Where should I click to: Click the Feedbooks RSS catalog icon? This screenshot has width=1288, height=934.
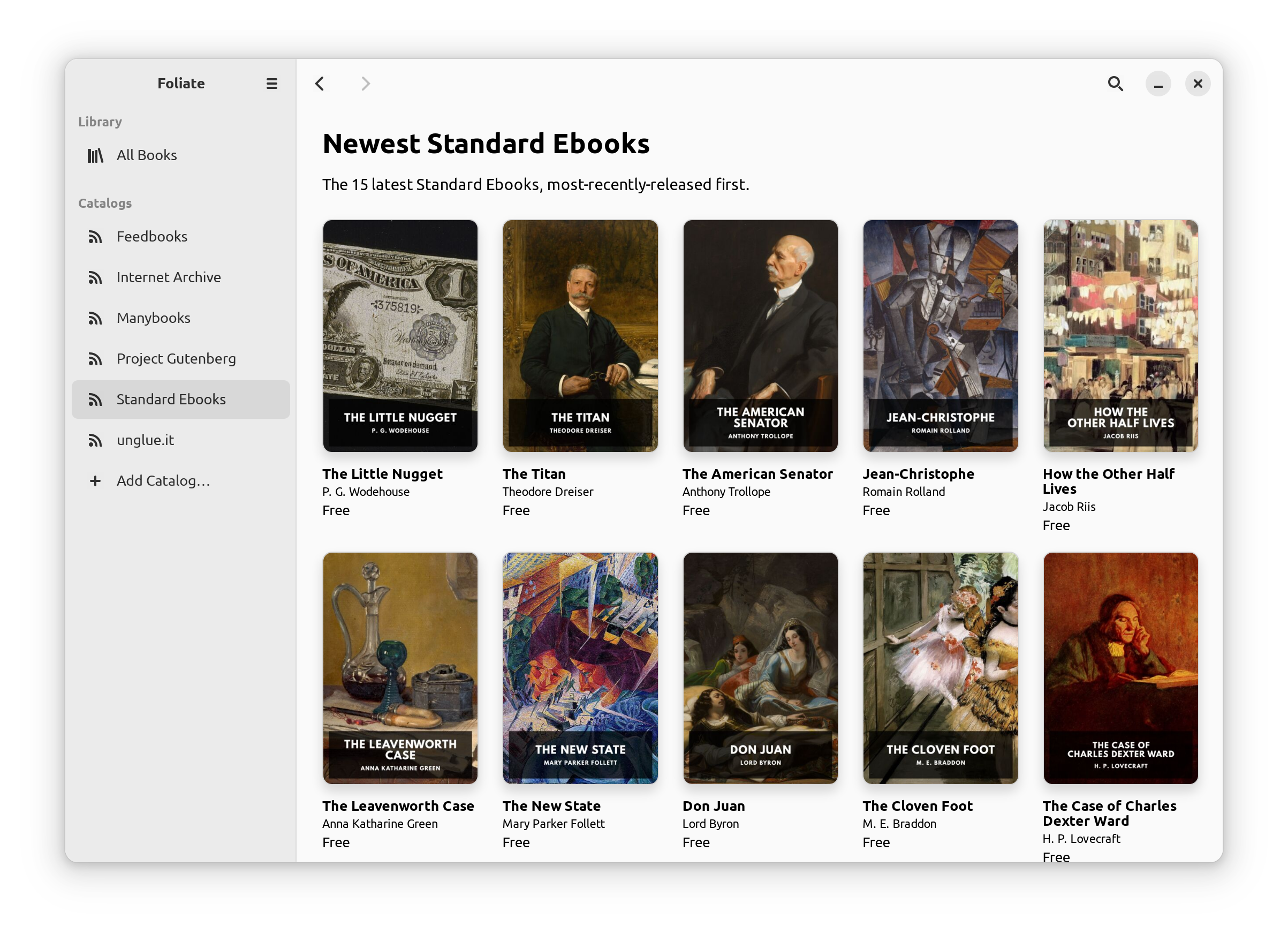(x=94, y=236)
